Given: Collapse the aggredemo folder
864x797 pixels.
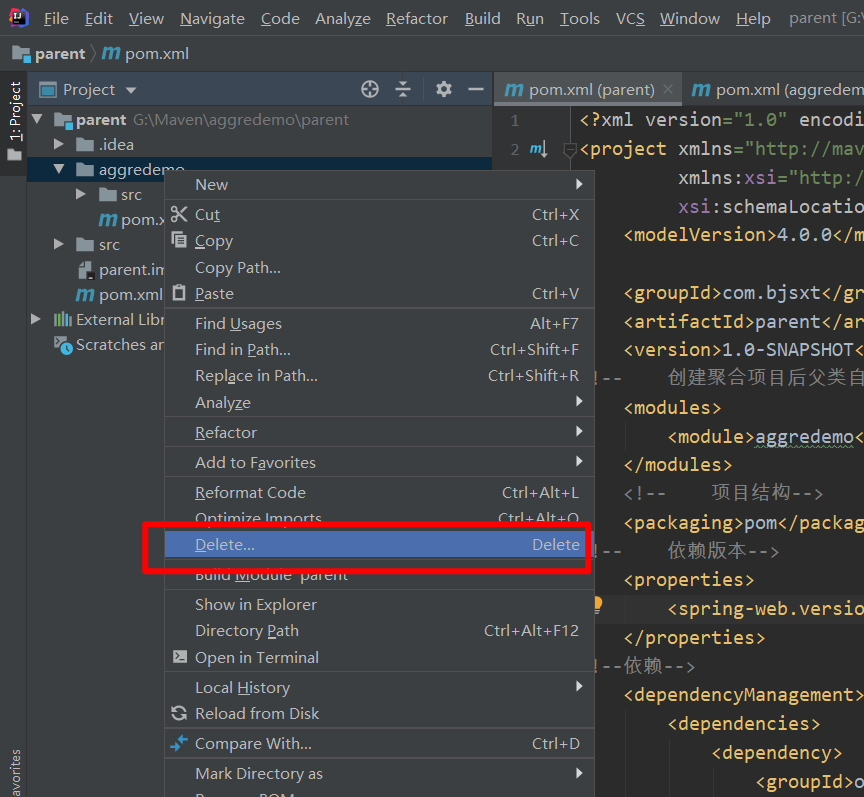Looking at the screenshot, I should tap(59, 169).
